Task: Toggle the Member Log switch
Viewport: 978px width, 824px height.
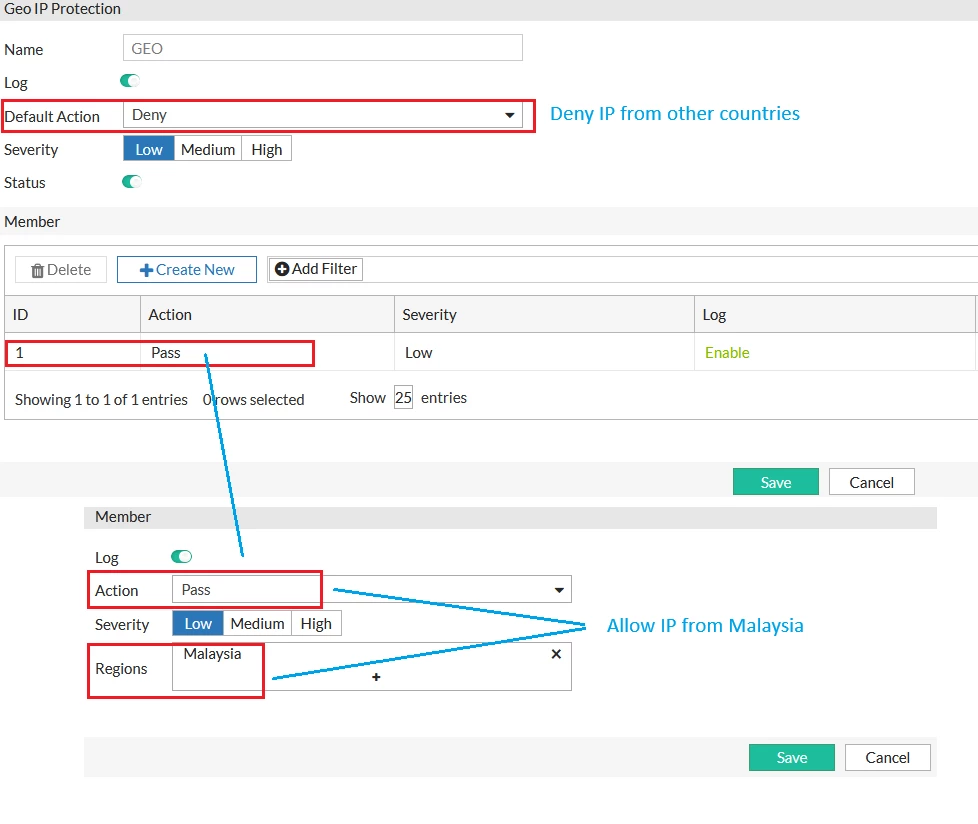Action: pyautogui.click(x=182, y=556)
